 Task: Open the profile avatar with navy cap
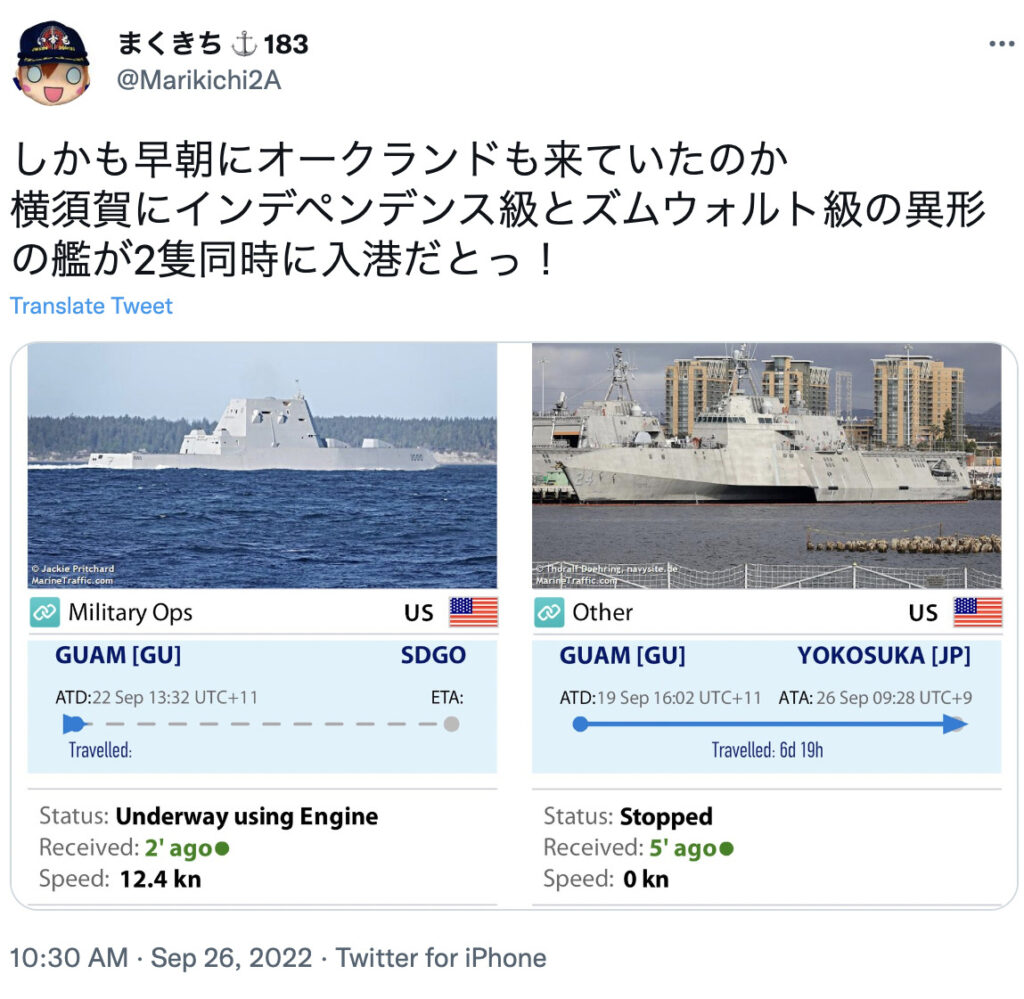52,63
